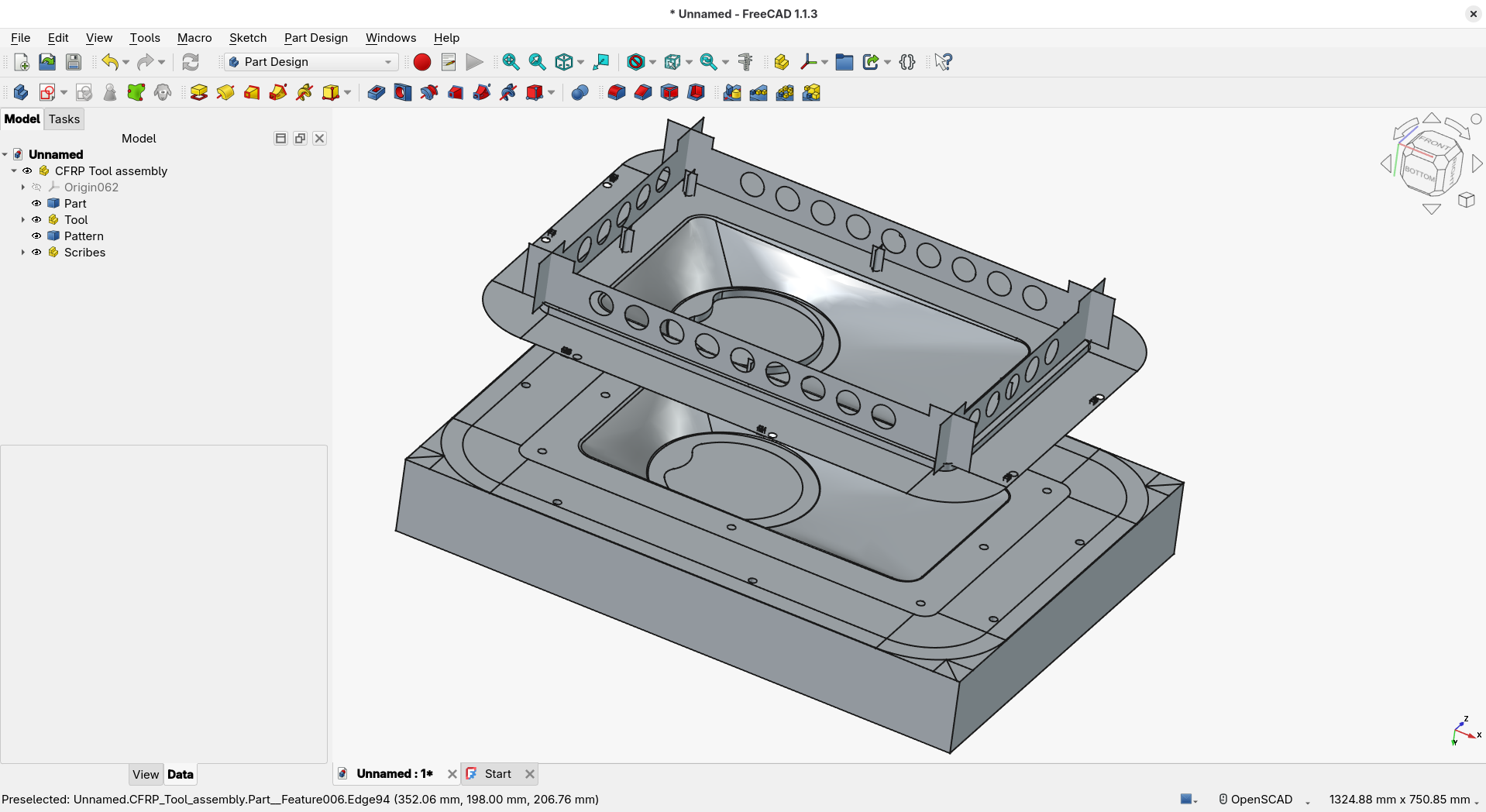Select the Fillet tool
Viewport: 1486px width, 812px height.
[x=617, y=93]
